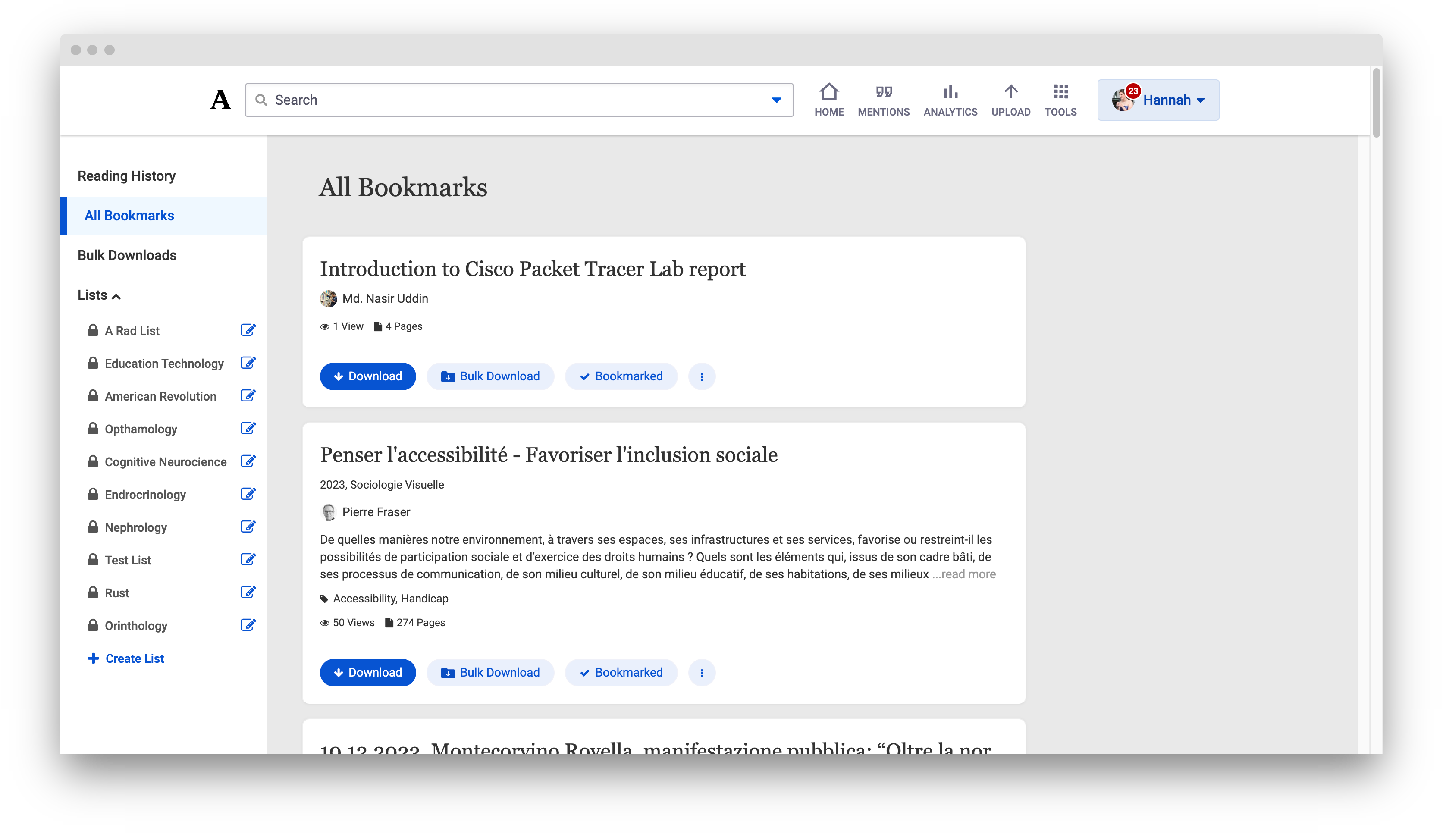
Task: Open the Accessibility, Handicap tags
Action: tap(391, 599)
